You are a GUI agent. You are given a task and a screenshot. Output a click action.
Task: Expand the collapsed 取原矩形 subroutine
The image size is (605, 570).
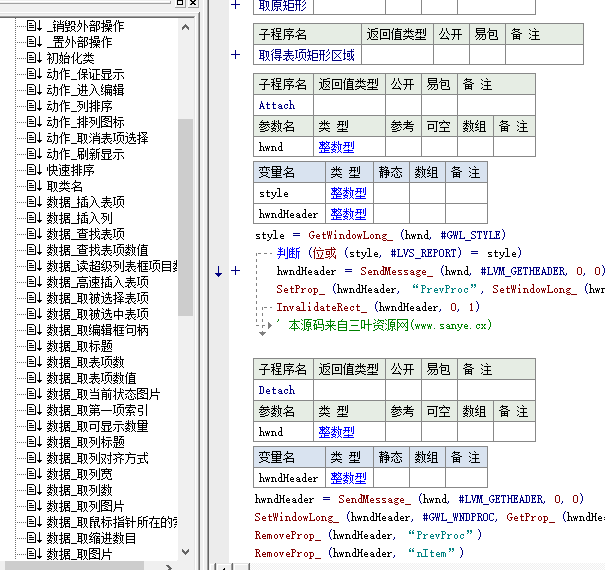click(236, 5)
